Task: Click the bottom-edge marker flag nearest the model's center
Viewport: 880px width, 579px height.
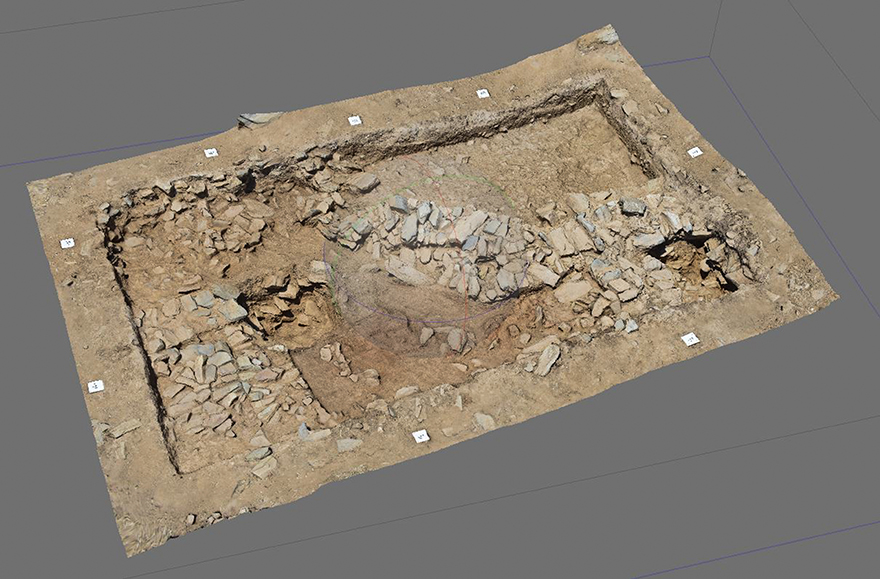Action: point(420,436)
